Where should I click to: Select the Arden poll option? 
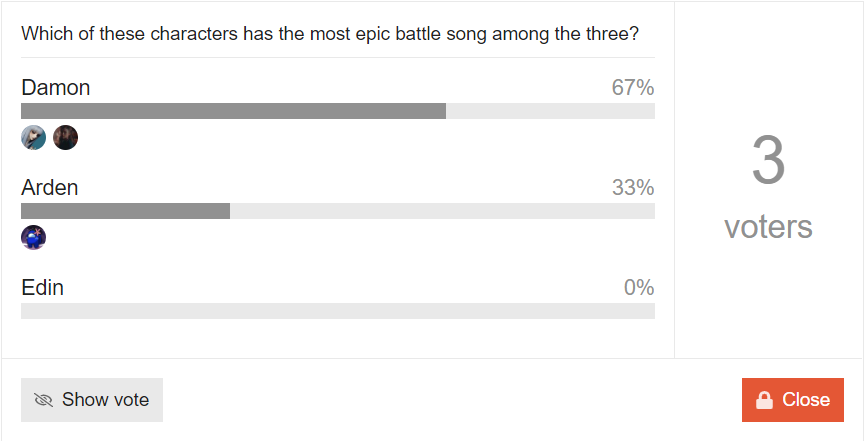50,187
